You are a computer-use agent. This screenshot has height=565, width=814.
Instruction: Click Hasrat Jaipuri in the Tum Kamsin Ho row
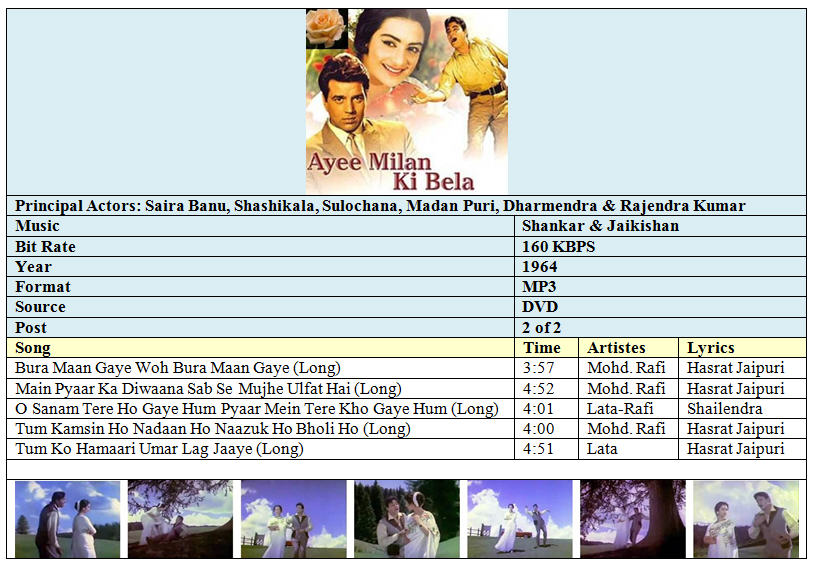pos(736,428)
